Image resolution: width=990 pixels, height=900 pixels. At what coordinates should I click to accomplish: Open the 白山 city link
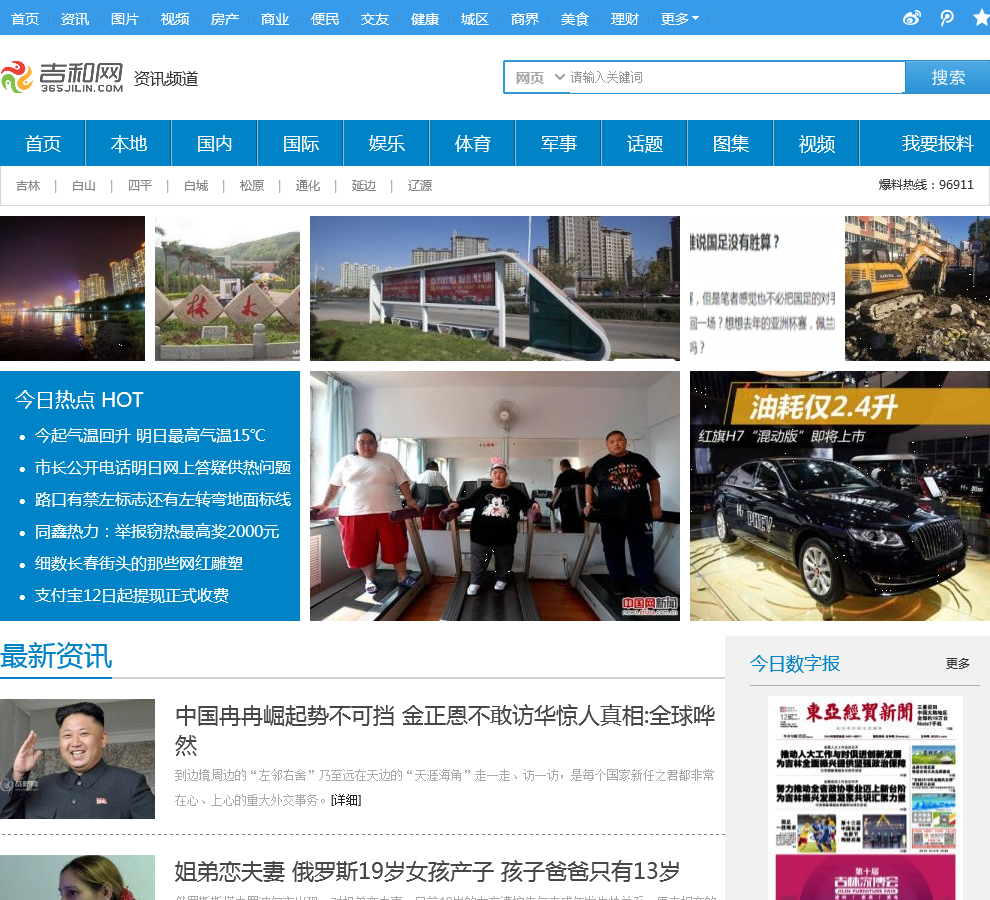coord(84,186)
